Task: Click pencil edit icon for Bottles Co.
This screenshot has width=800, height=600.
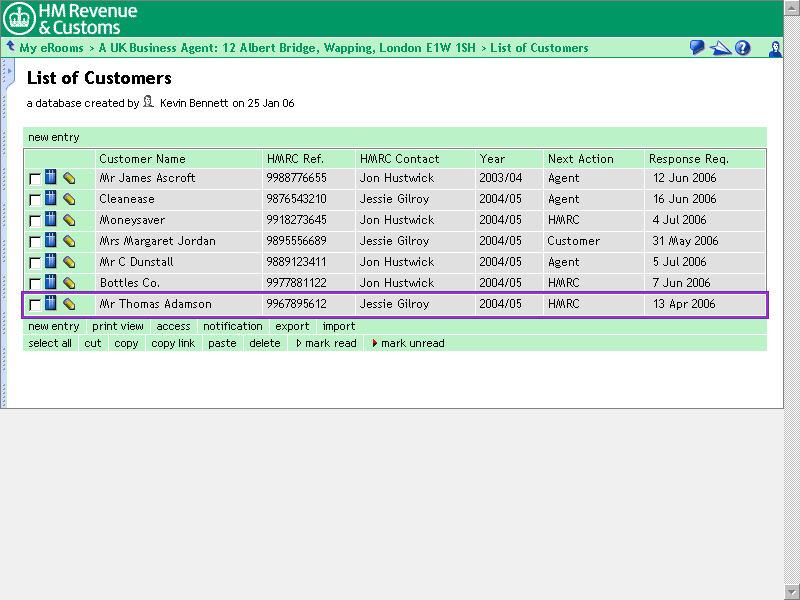Action: 69,283
